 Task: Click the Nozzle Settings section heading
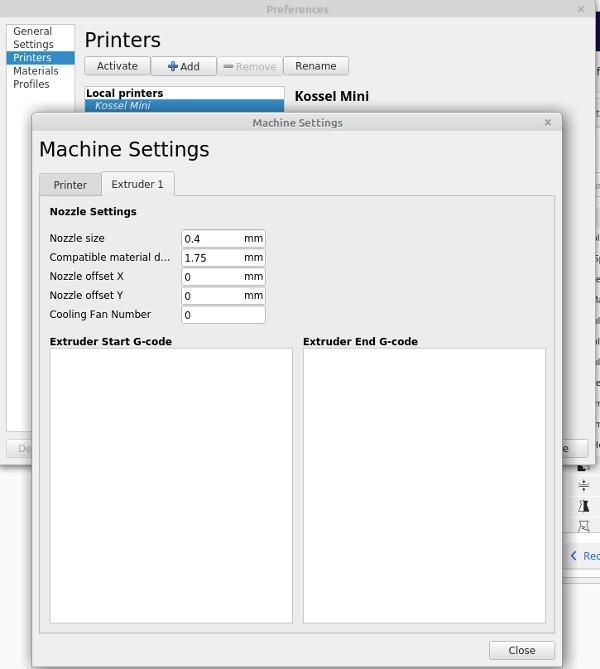coord(93,212)
